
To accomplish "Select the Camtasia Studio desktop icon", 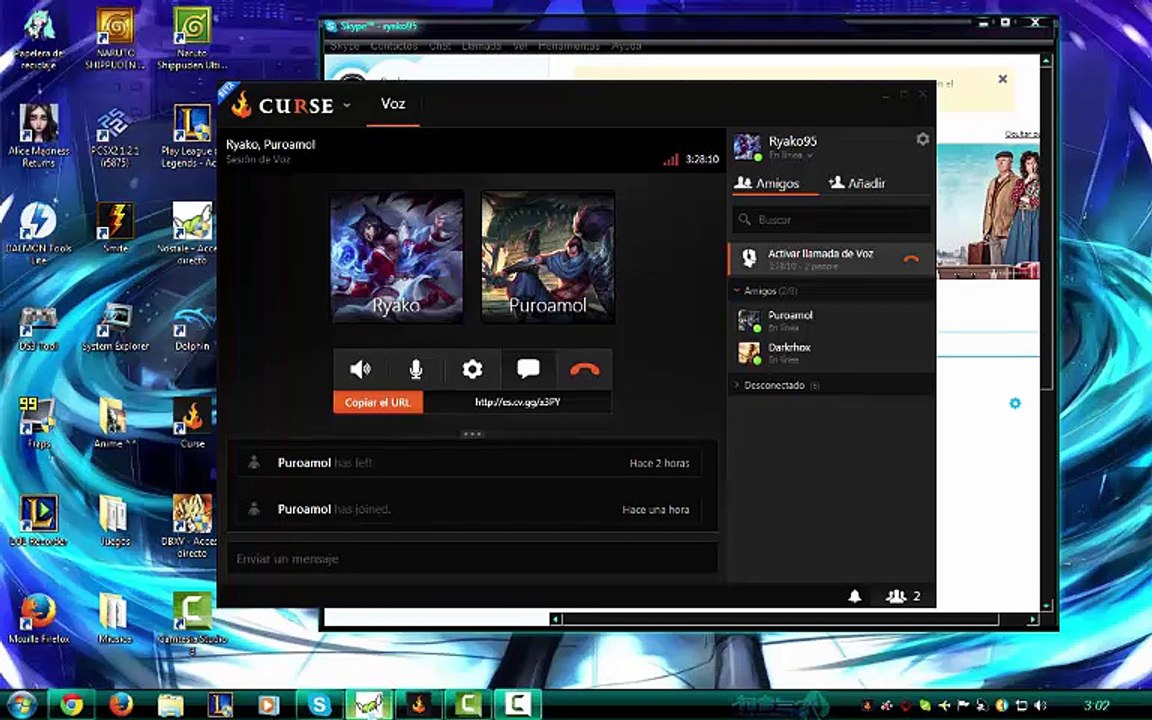I will click(192, 623).
